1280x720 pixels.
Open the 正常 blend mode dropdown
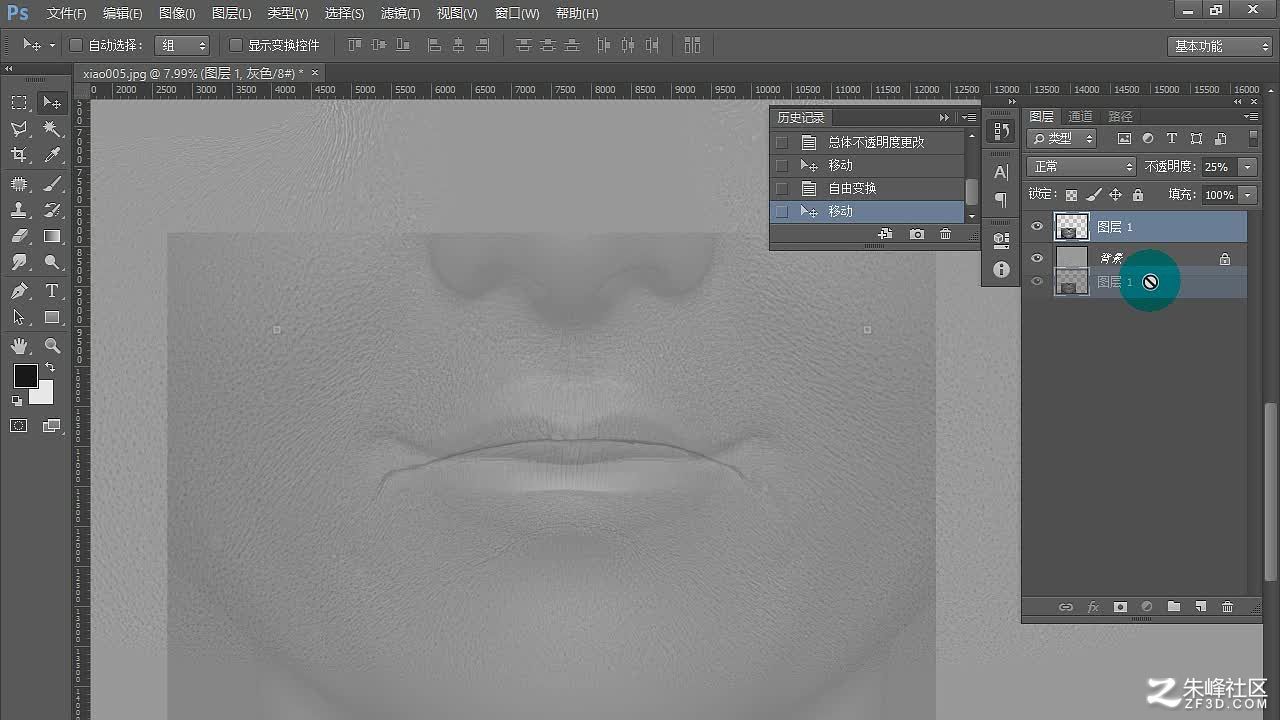pos(1082,167)
